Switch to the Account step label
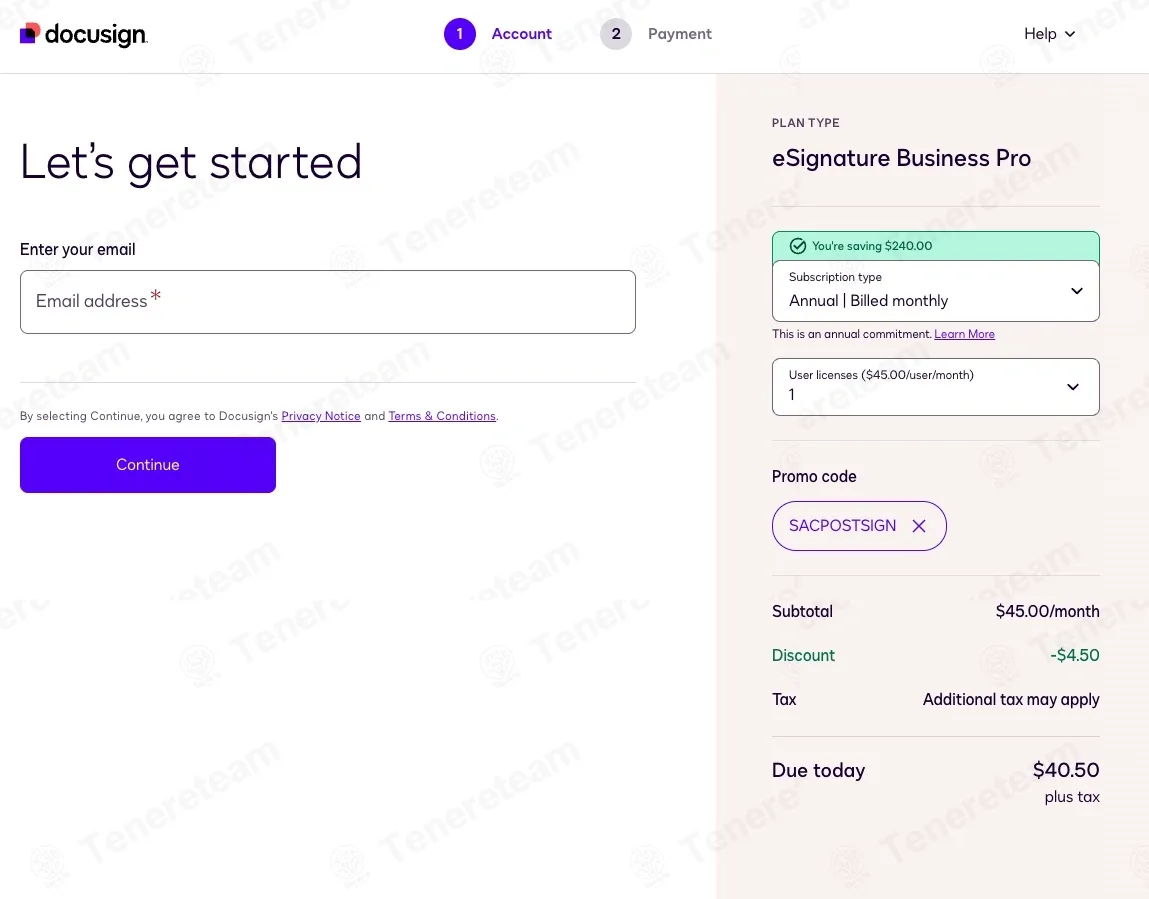Screen dimensions: 1149x899 coord(522,34)
